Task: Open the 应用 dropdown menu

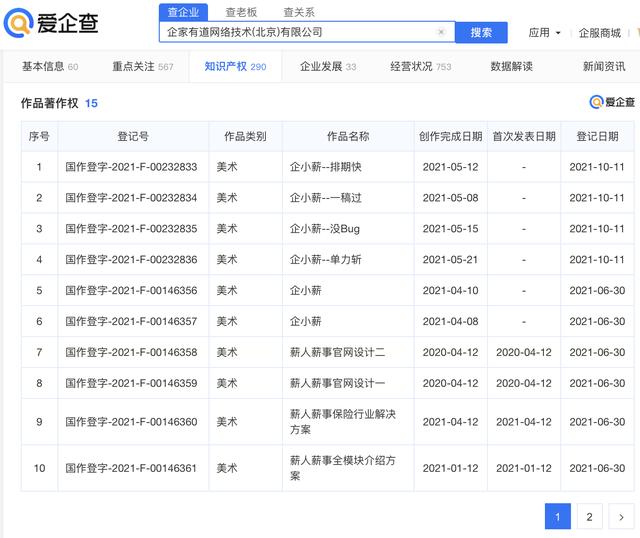Action: point(544,33)
